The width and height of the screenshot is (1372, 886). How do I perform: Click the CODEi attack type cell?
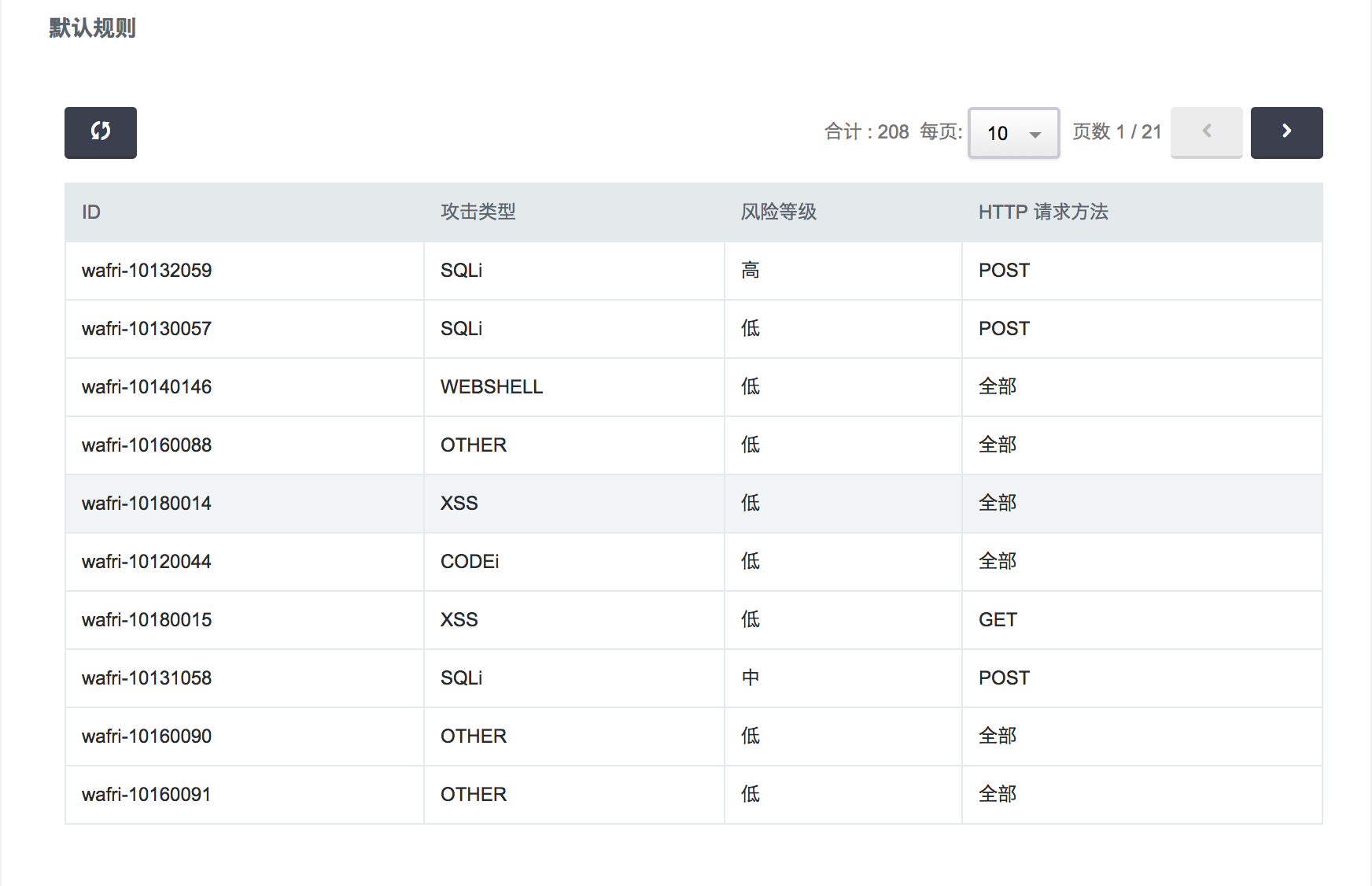pyautogui.click(x=469, y=562)
